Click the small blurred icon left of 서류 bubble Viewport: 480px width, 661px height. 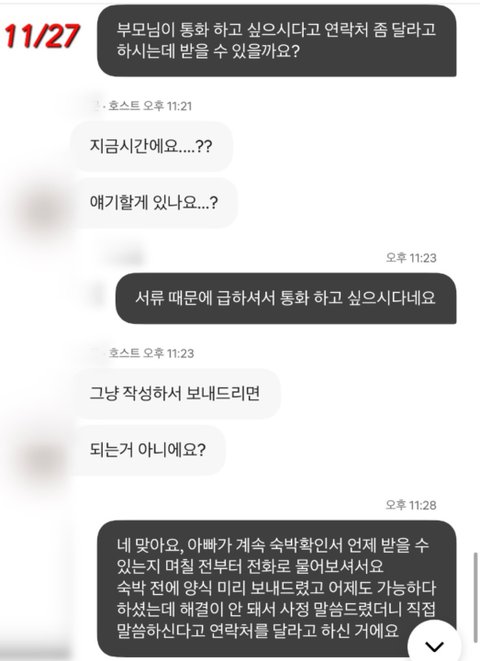coord(98,295)
